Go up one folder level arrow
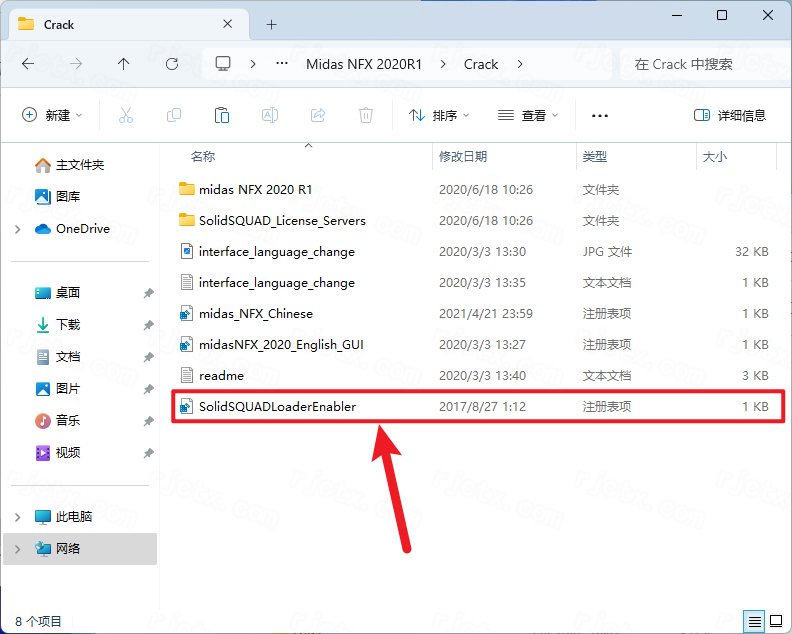 point(123,64)
